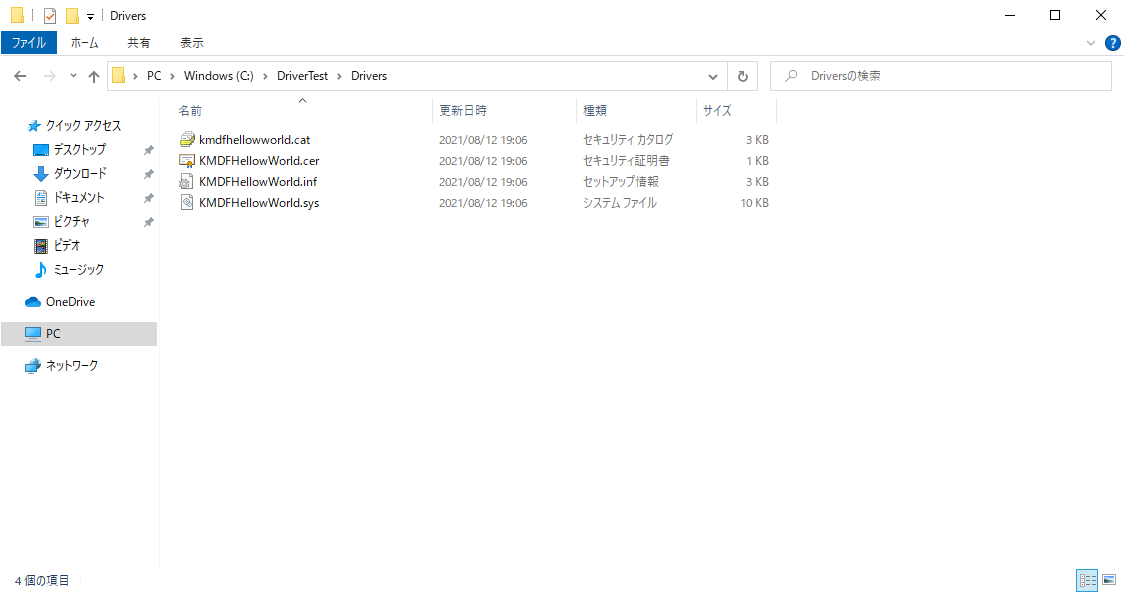Switch to details view layout icon

pyautogui.click(x=1088, y=580)
